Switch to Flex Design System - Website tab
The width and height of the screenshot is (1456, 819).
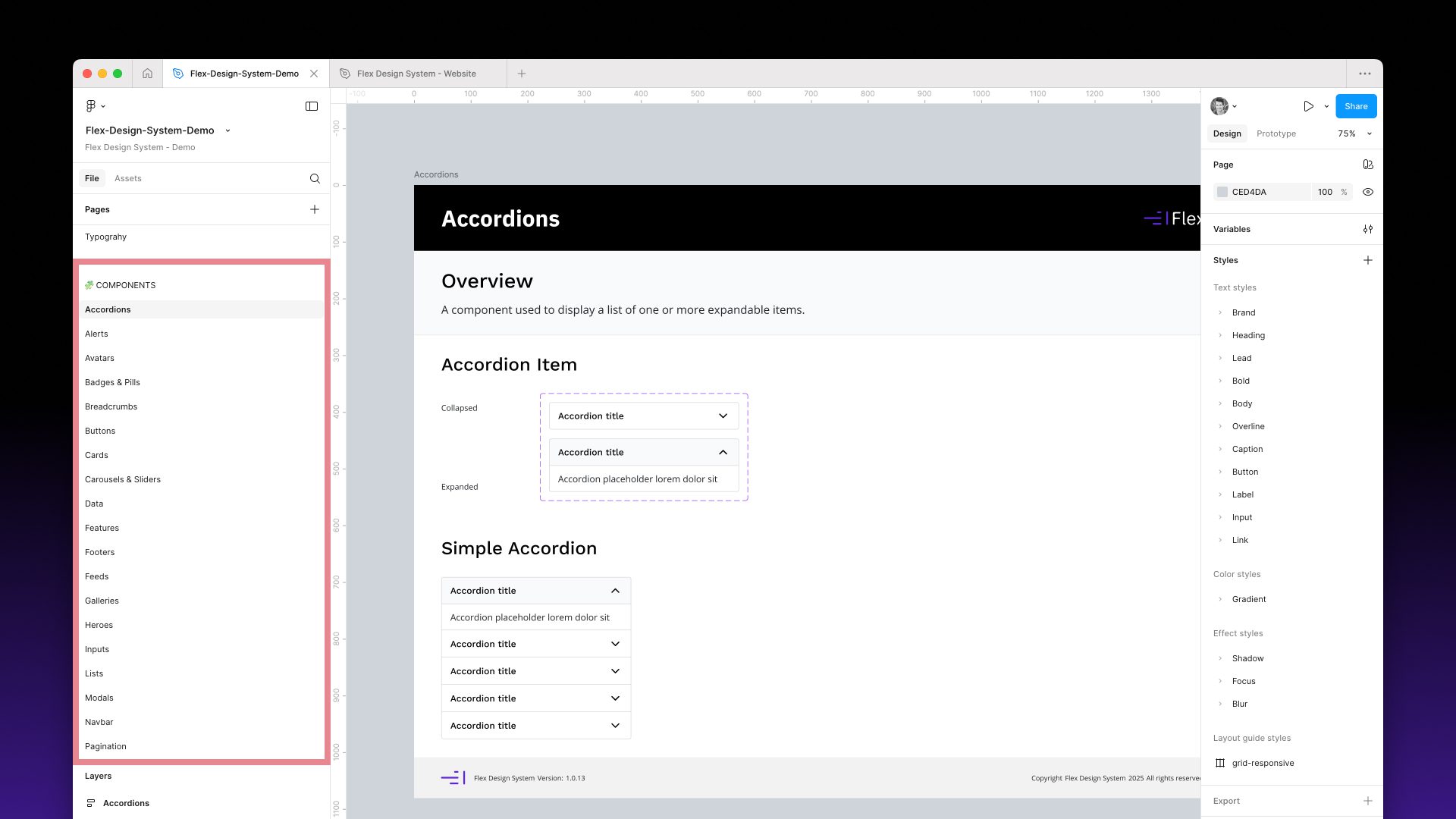pyautogui.click(x=418, y=74)
